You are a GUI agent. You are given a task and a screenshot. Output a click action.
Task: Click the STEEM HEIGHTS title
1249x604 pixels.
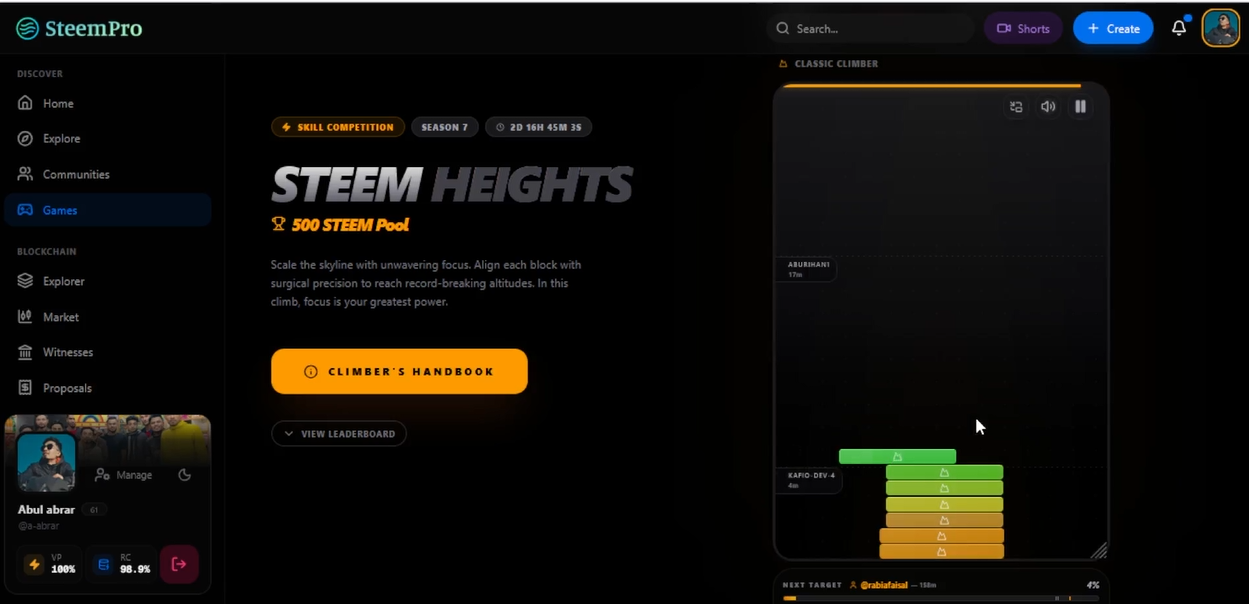452,185
